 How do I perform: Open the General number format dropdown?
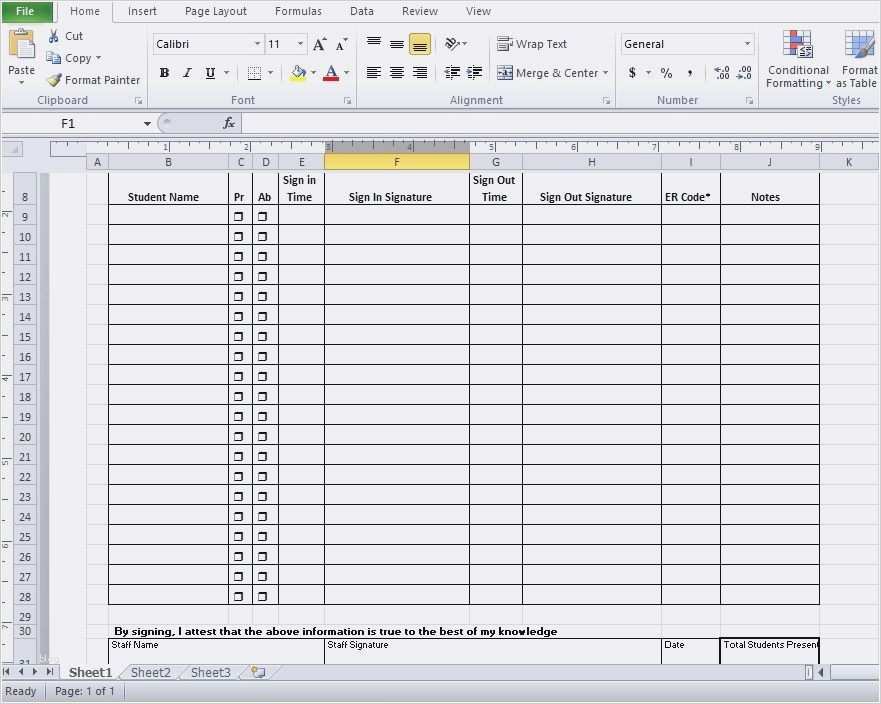point(746,44)
